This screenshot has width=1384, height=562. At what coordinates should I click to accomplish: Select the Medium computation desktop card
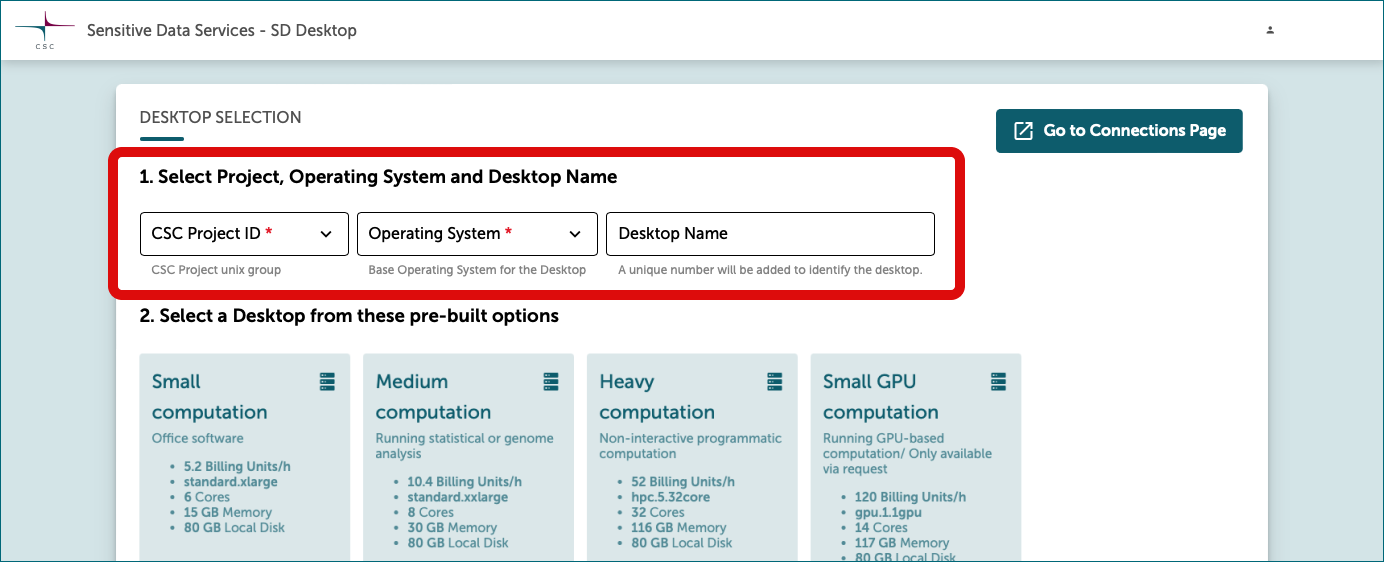pyautogui.click(x=469, y=457)
